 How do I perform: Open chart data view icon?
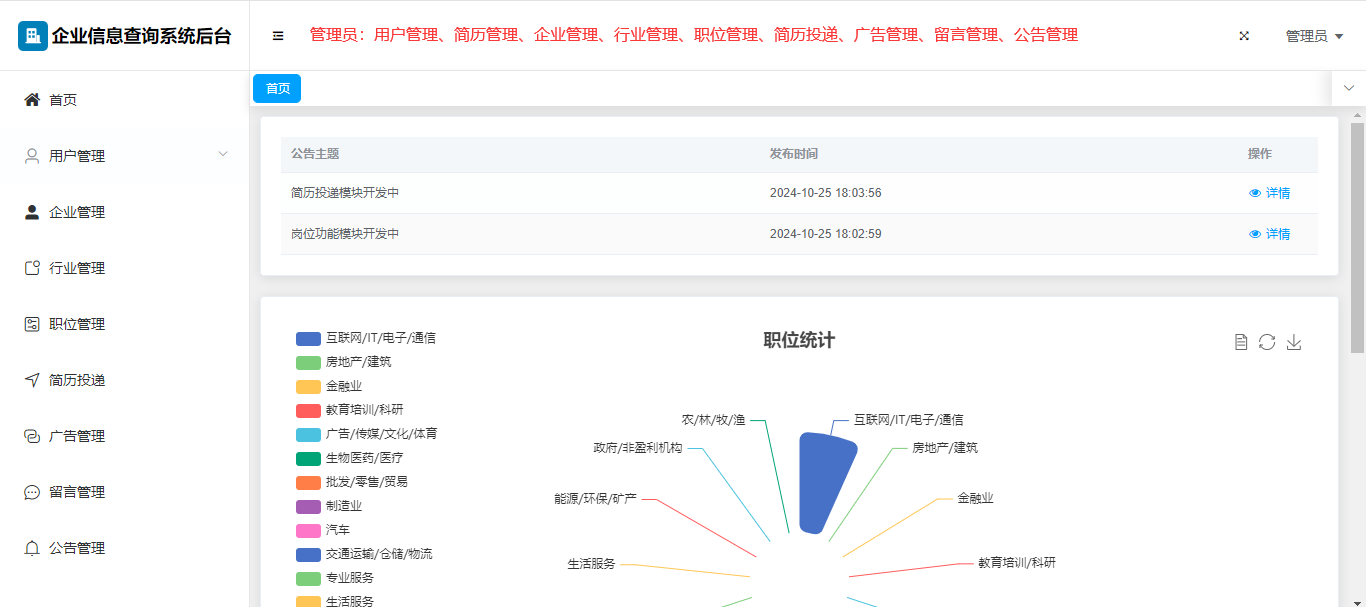[x=1241, y=342]
